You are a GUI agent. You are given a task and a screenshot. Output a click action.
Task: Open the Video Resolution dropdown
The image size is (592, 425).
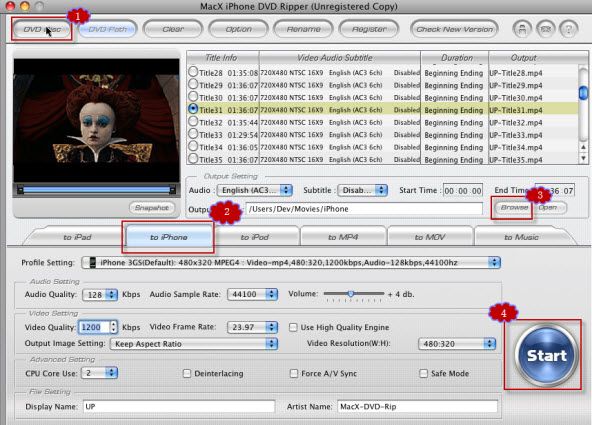click(x=457, y=344)
